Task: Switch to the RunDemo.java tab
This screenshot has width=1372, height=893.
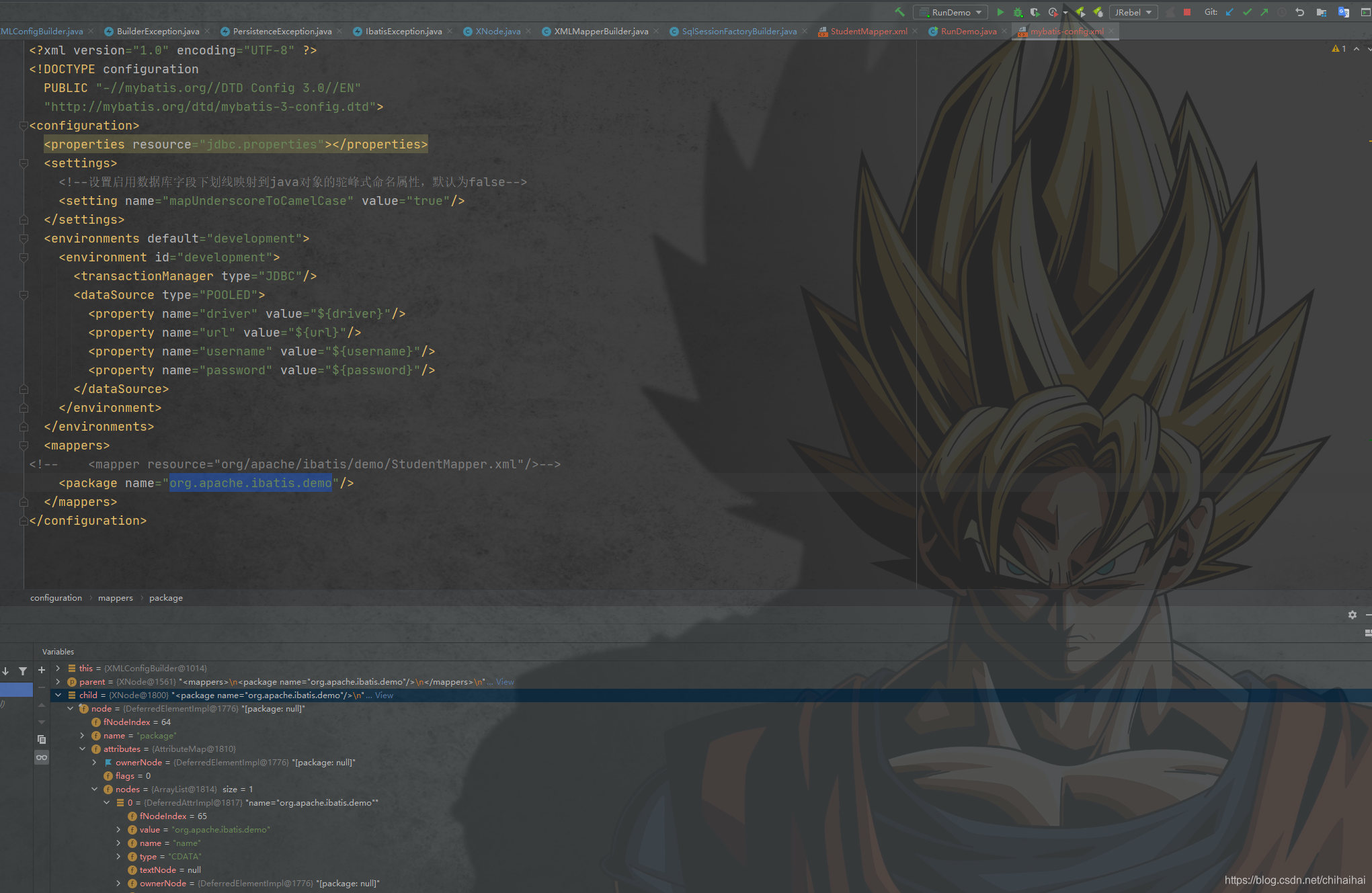Action: (x=968, y=31)
